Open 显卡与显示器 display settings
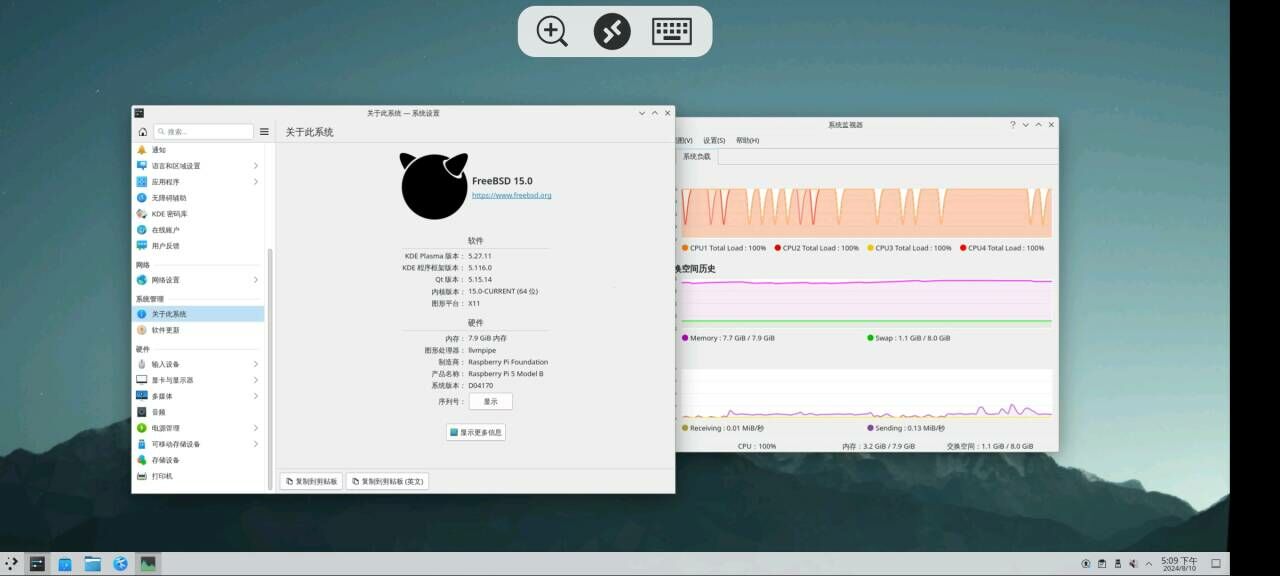Image resolution: width=1280 pixels, height=576 pixels. coord(200,380)
